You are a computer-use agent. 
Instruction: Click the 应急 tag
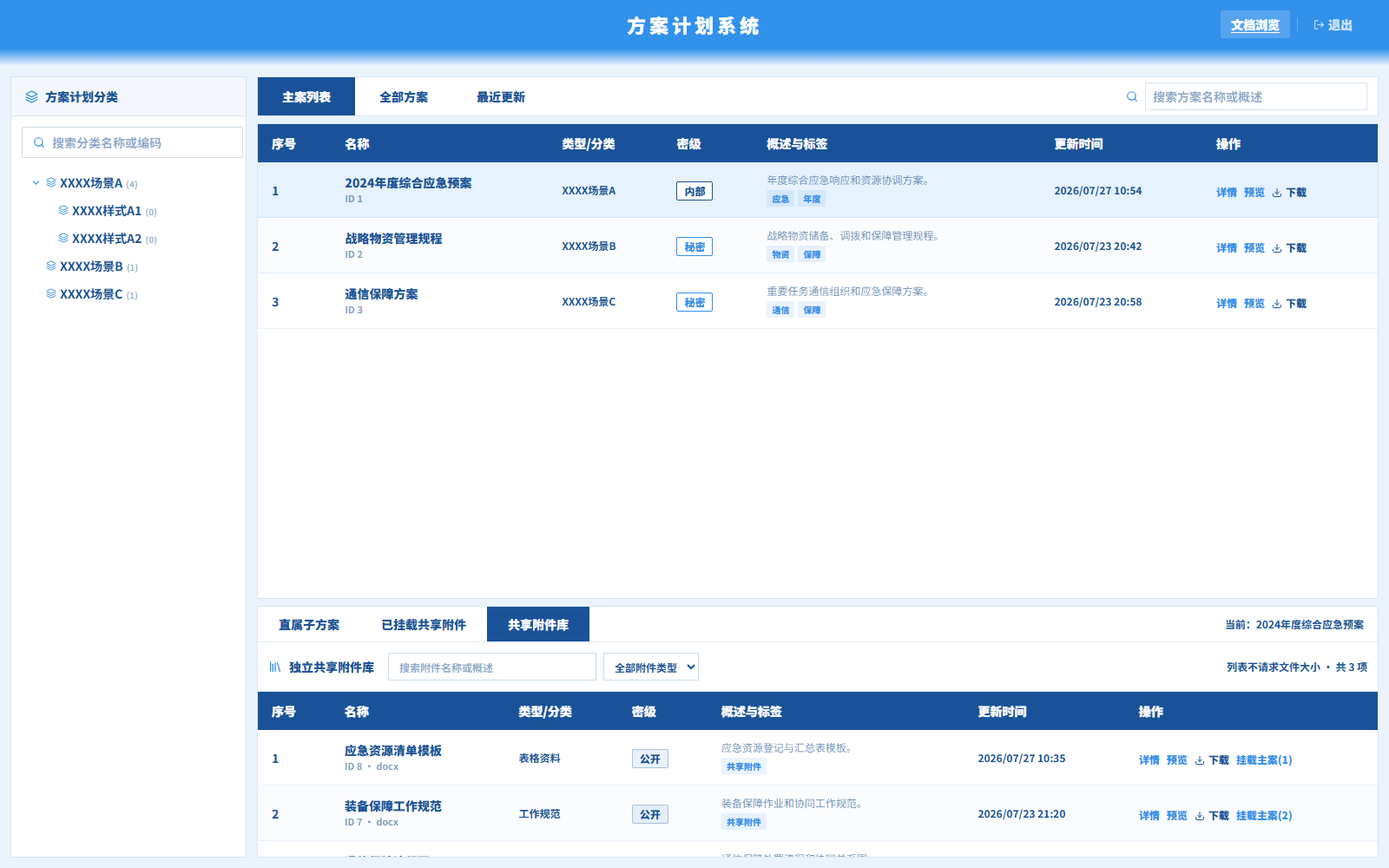click(x=780, y=199)
